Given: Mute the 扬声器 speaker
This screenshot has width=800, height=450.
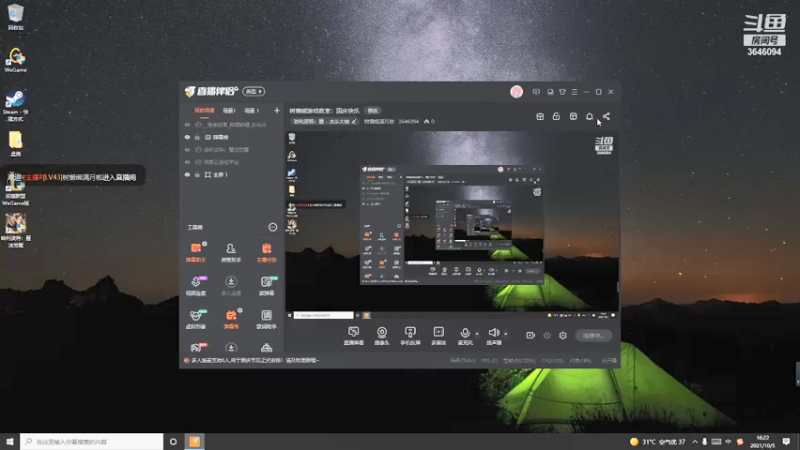Looking at the screenshot, I should point(494,336).
